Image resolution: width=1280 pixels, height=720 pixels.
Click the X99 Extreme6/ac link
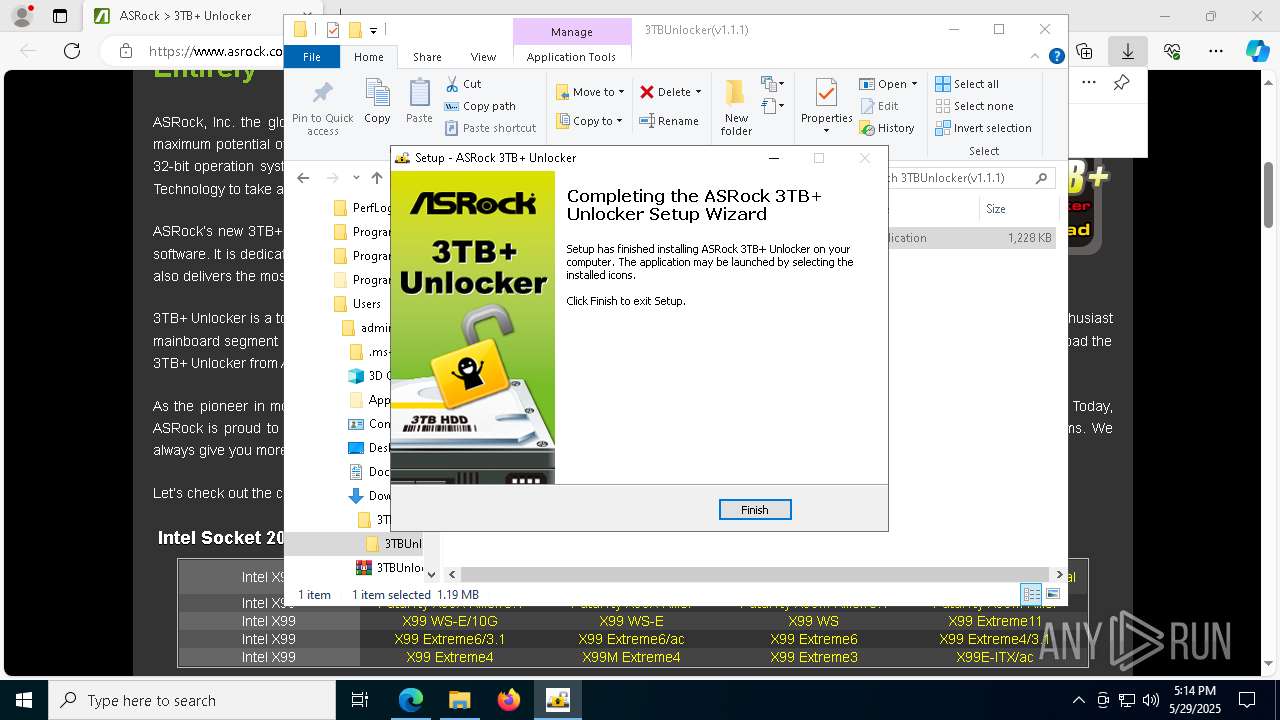pyautogui.click(x=631, y=639)
